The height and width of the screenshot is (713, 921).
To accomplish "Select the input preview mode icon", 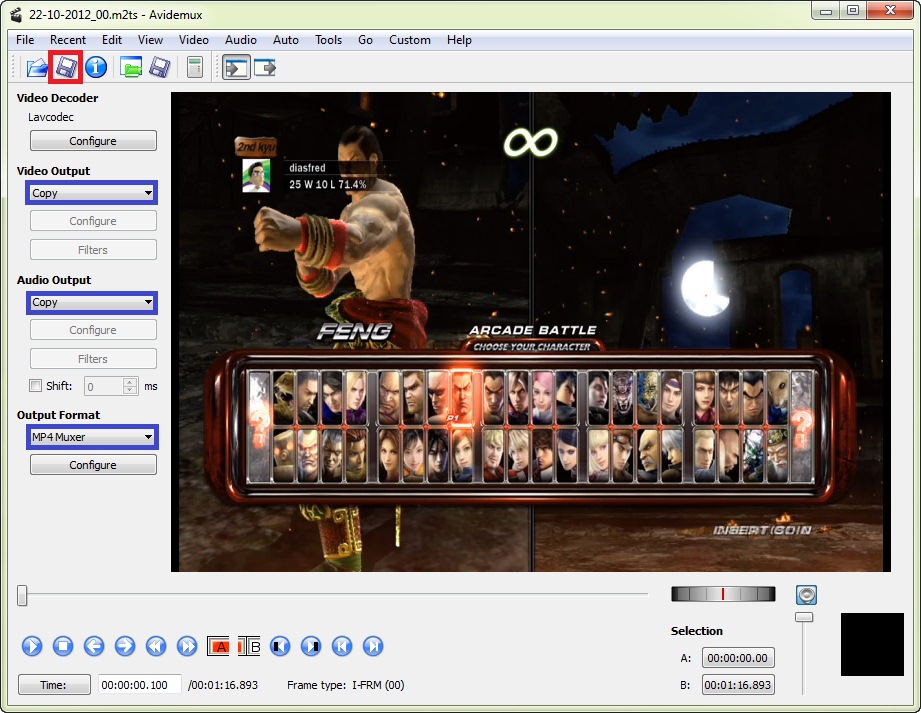I will coord(236,68).
